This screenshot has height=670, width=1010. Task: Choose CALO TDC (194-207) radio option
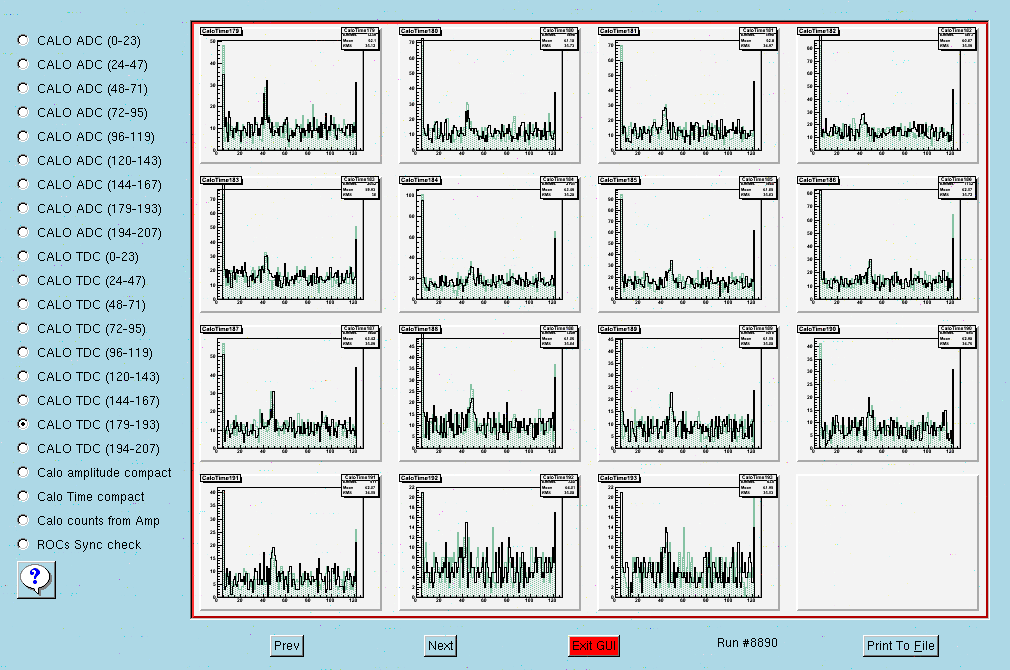(x=23, y=448)
